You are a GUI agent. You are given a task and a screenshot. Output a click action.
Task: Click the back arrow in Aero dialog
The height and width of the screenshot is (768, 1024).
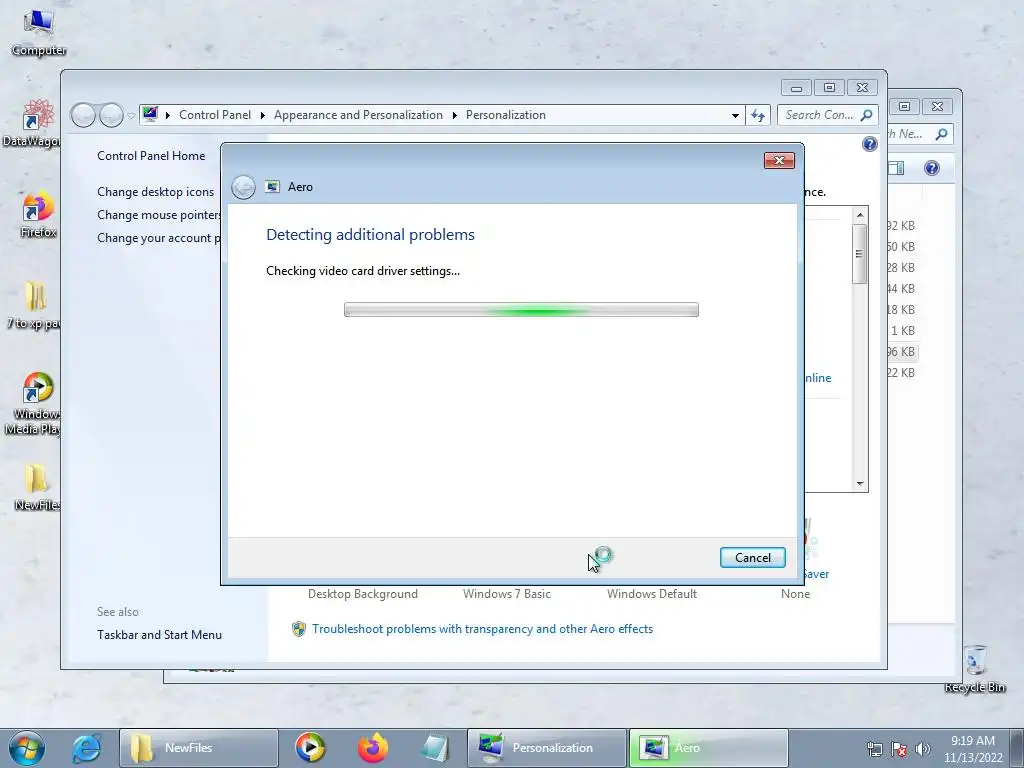[x=243, y=187]
